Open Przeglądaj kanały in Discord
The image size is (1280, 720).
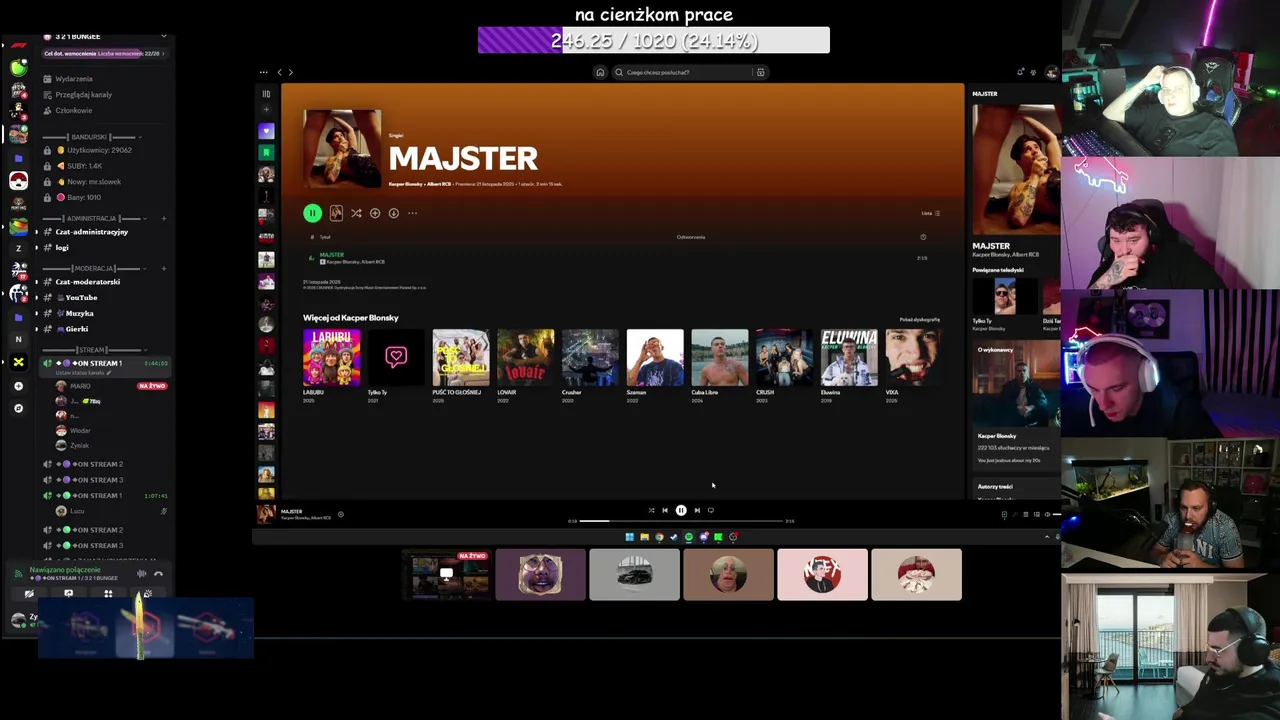pos(77,95)
